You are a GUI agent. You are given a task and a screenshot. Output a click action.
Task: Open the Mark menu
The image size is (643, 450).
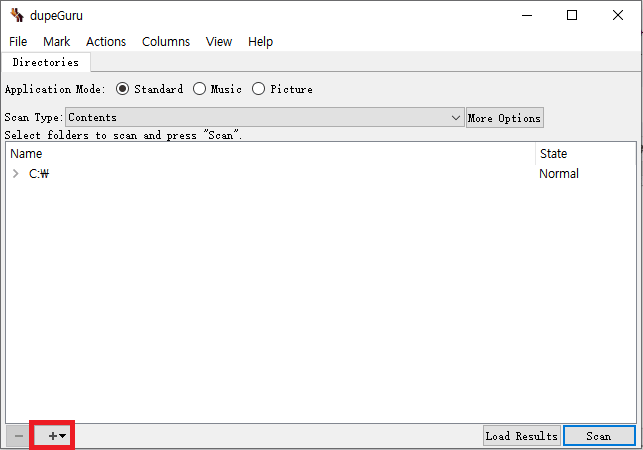pyautogui.click(x=57, y=41)
